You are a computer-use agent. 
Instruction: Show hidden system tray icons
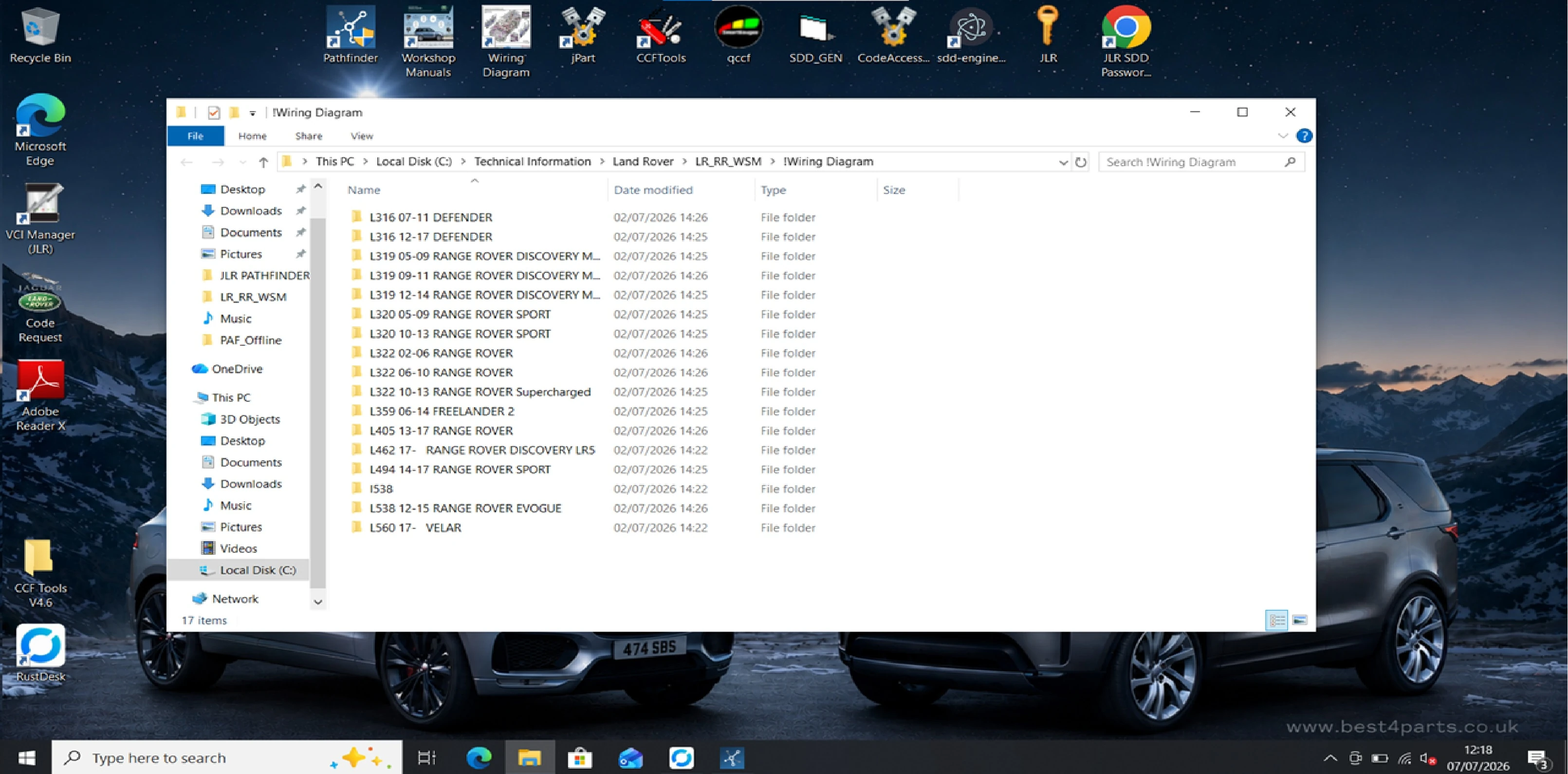point(1330,759)
